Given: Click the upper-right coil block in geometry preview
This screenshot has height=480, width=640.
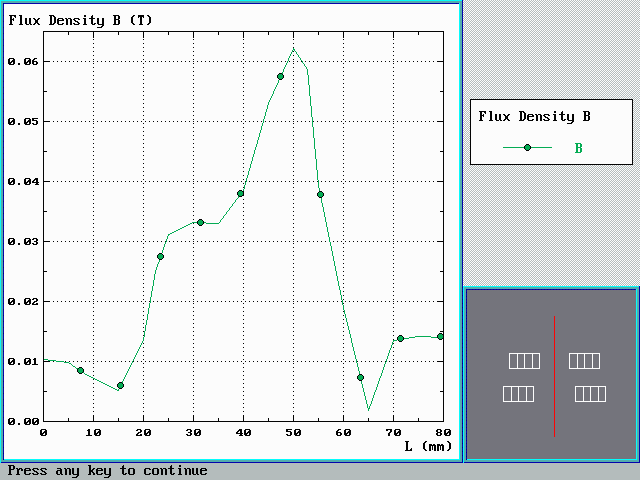Looking at the screenshot, I should 584,361.
